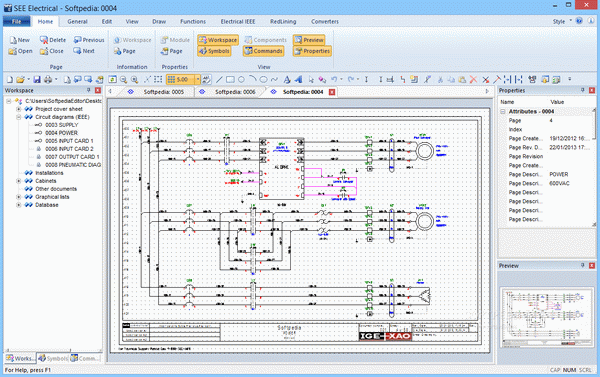Click the red X delete icon
This screenshot has width=600, height=377.
click(x=473, y=80)
